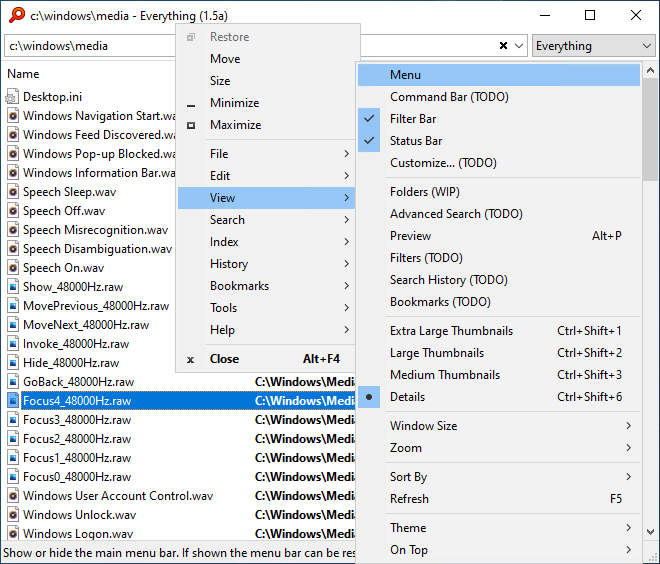The height and width of the screenshot is (564, 660).
Task: Click the Windows Feed Discovered.wav icon
Action: click(x=13, y=135)
